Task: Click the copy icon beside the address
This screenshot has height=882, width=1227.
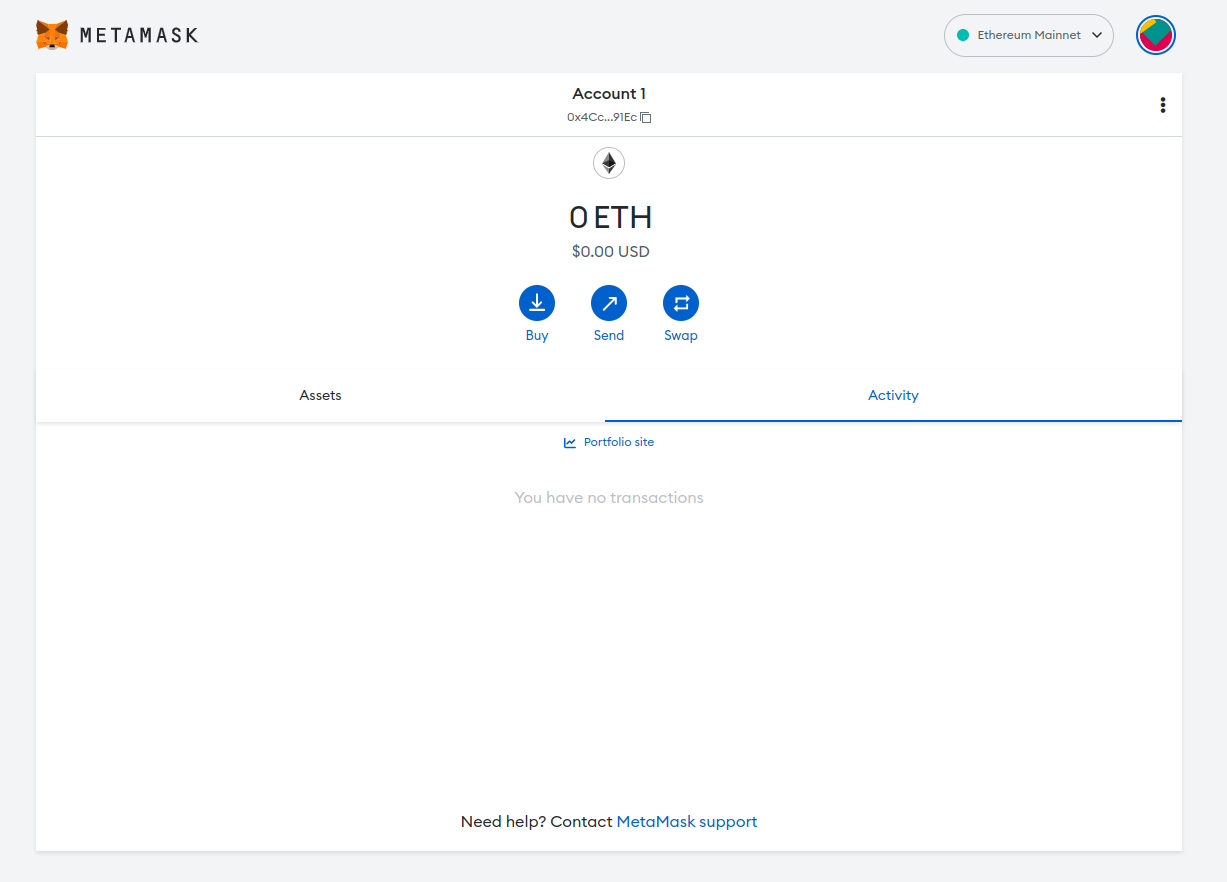Action: (646, 118)
